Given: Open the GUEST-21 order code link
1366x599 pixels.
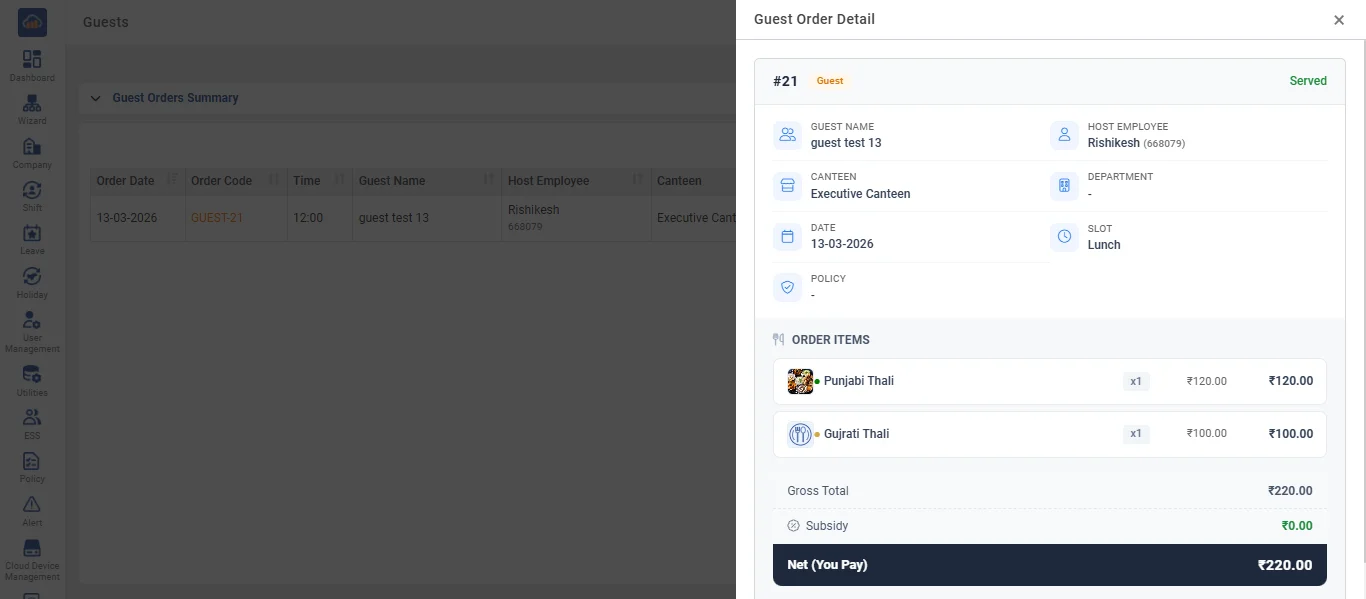Looking at the screenshot, I should [217, 218].
